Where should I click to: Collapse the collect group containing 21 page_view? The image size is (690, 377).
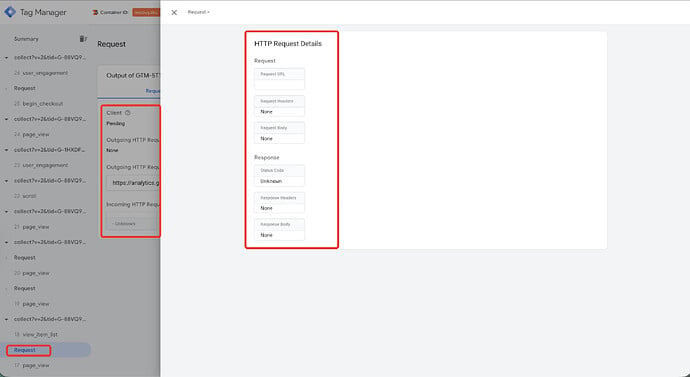[7, 212]
